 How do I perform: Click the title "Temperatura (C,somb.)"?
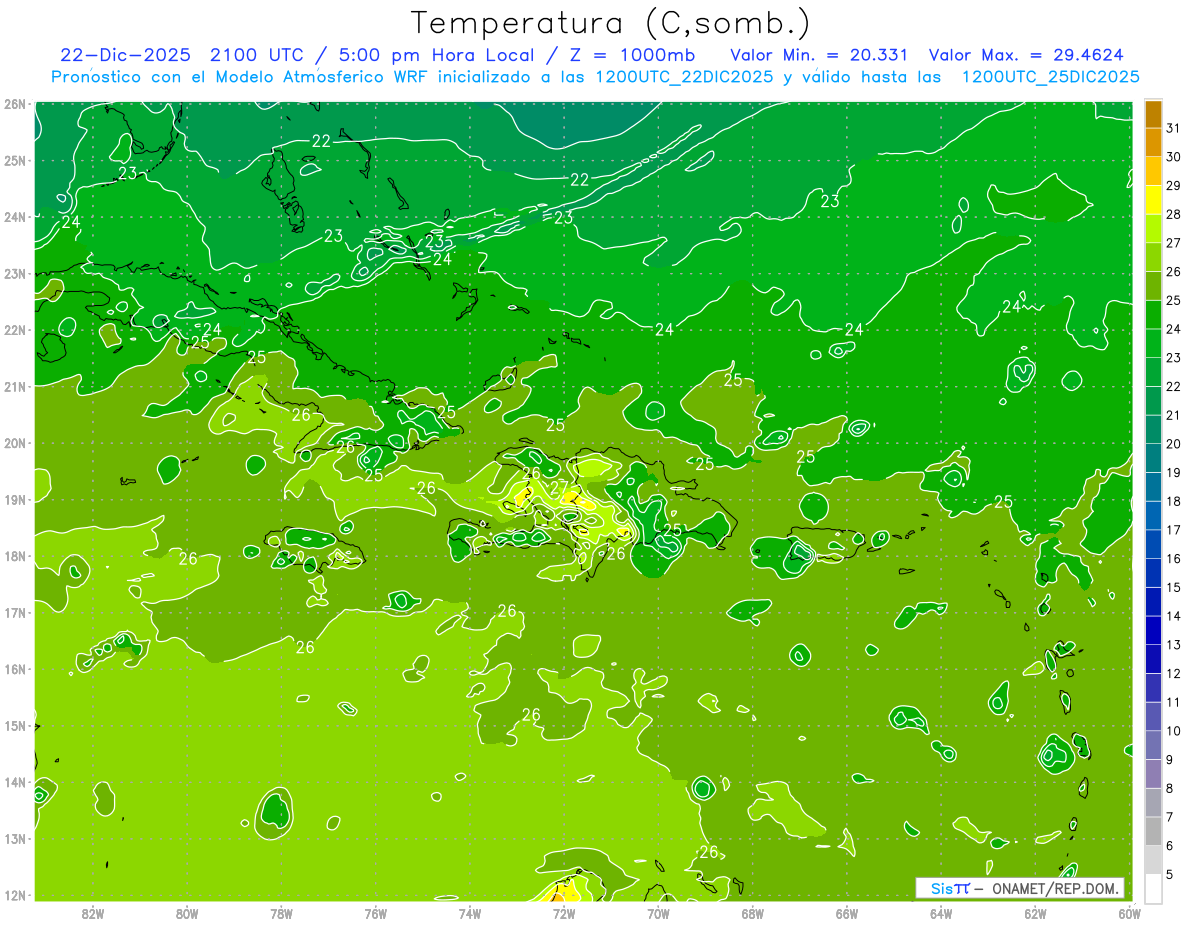tap(611, 23)
